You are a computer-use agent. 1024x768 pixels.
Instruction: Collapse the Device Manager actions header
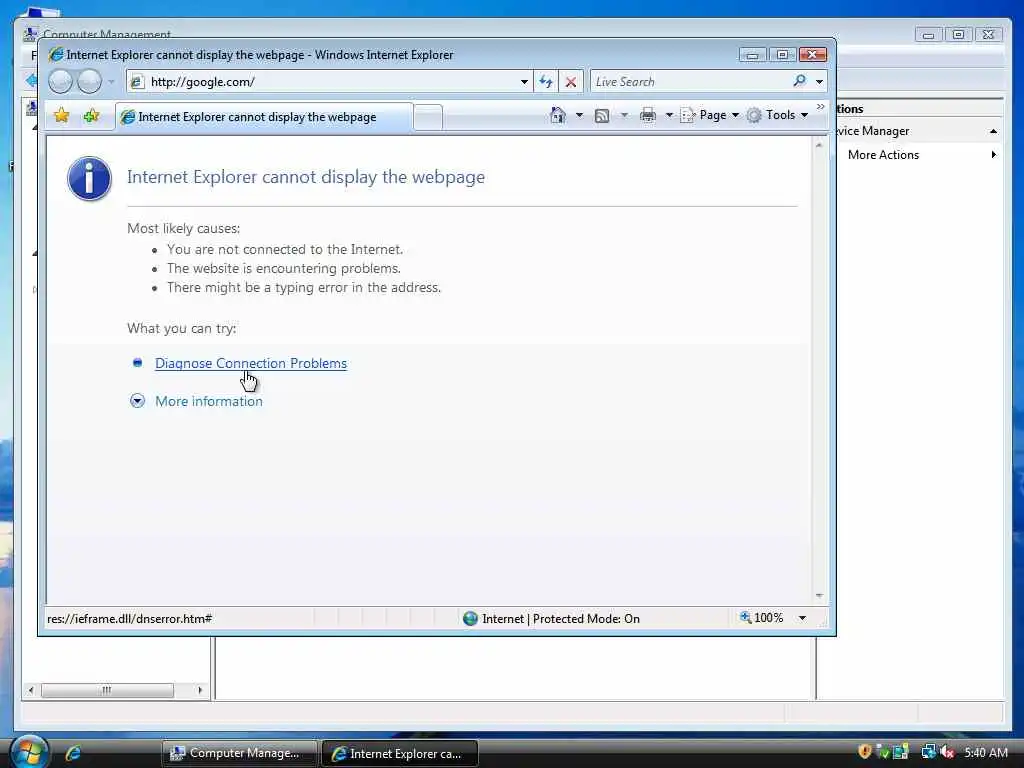click(993, 131)
